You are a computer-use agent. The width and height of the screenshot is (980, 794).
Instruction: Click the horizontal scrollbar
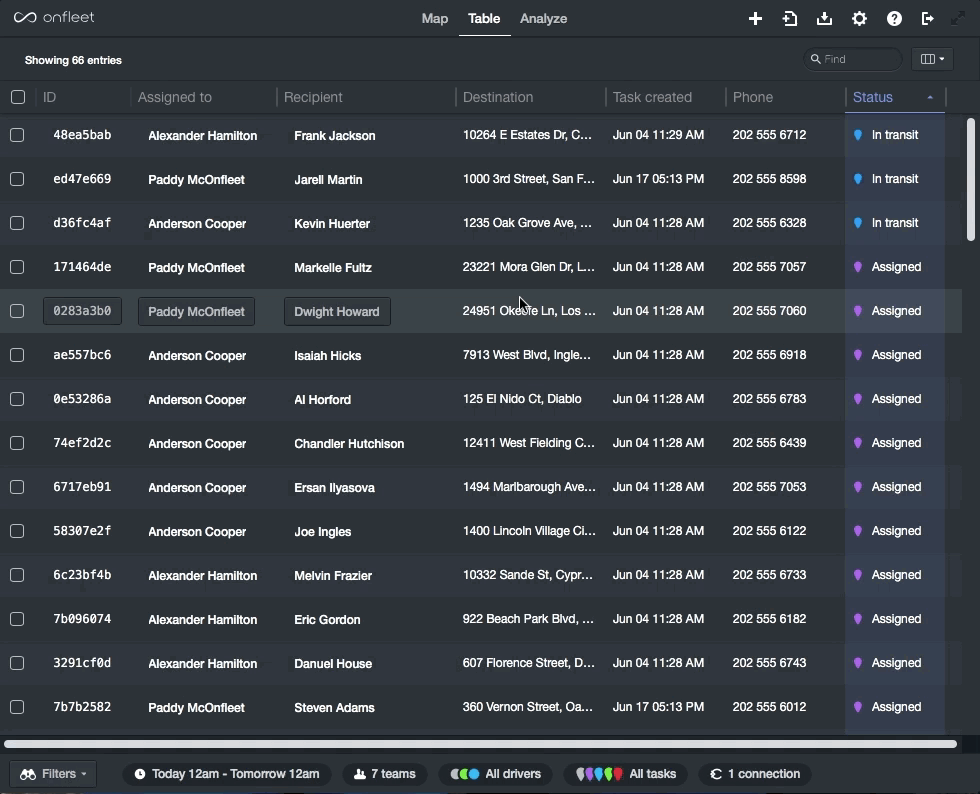480,744
